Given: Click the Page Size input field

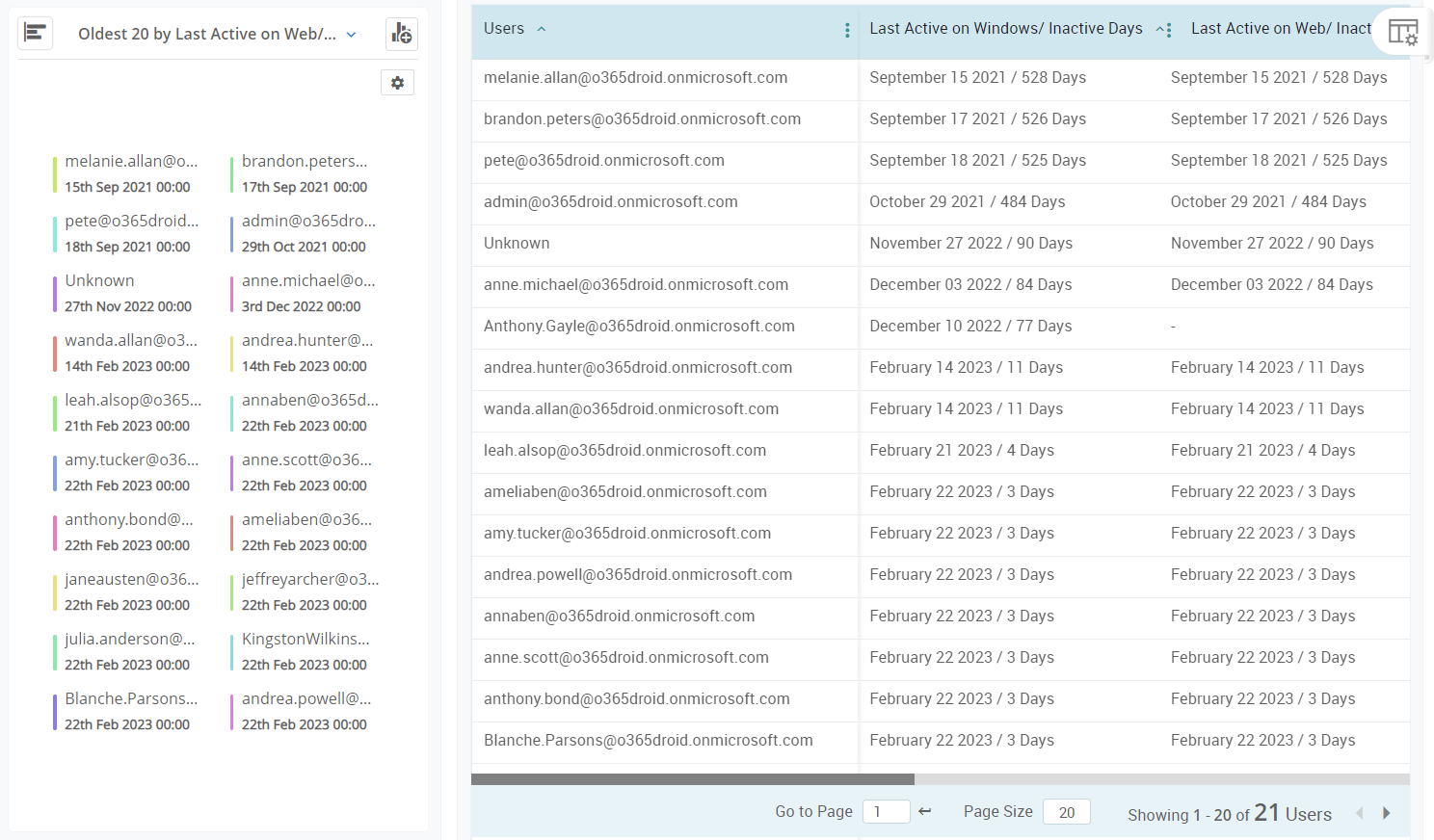Looking at the screenshot, I should point(1066,812).
